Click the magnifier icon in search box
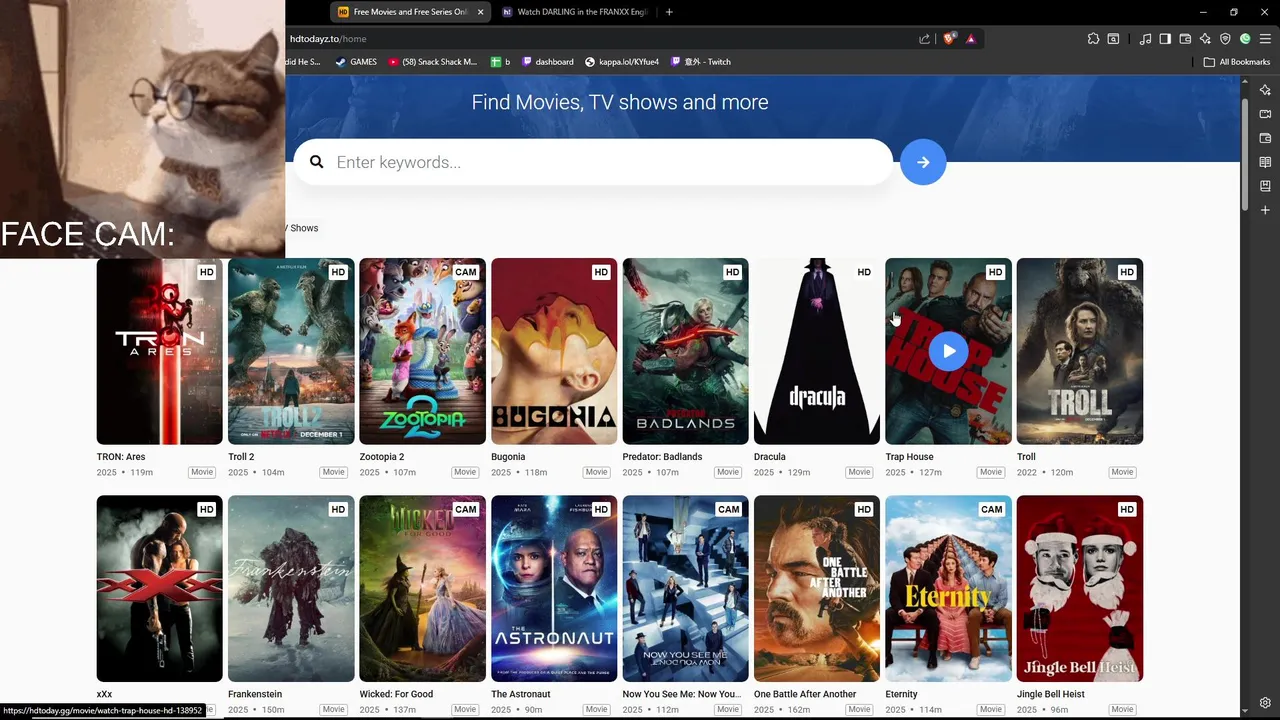Screen dimensions: 1280x720 317,162
